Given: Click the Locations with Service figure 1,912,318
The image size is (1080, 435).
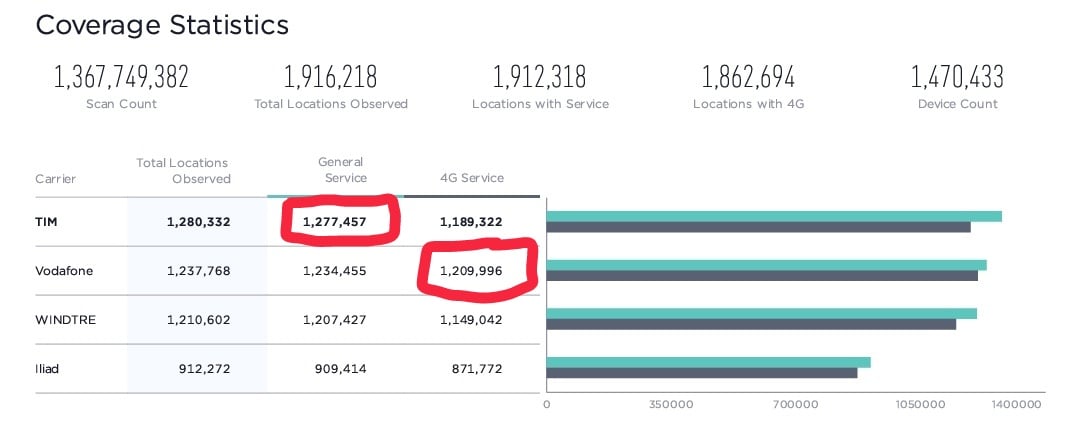Looking at the screenshot, I should pos(540,77).
